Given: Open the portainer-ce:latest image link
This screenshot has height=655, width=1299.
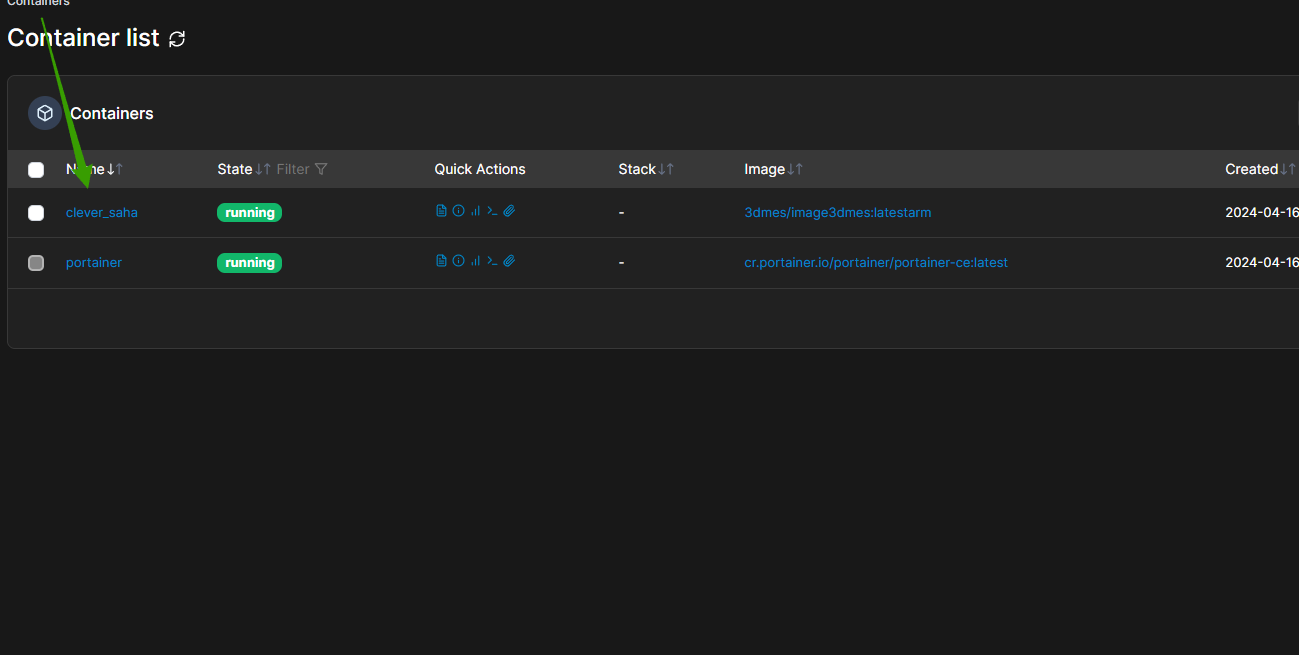Looking at the screenshot, I should tap(876, 262).
